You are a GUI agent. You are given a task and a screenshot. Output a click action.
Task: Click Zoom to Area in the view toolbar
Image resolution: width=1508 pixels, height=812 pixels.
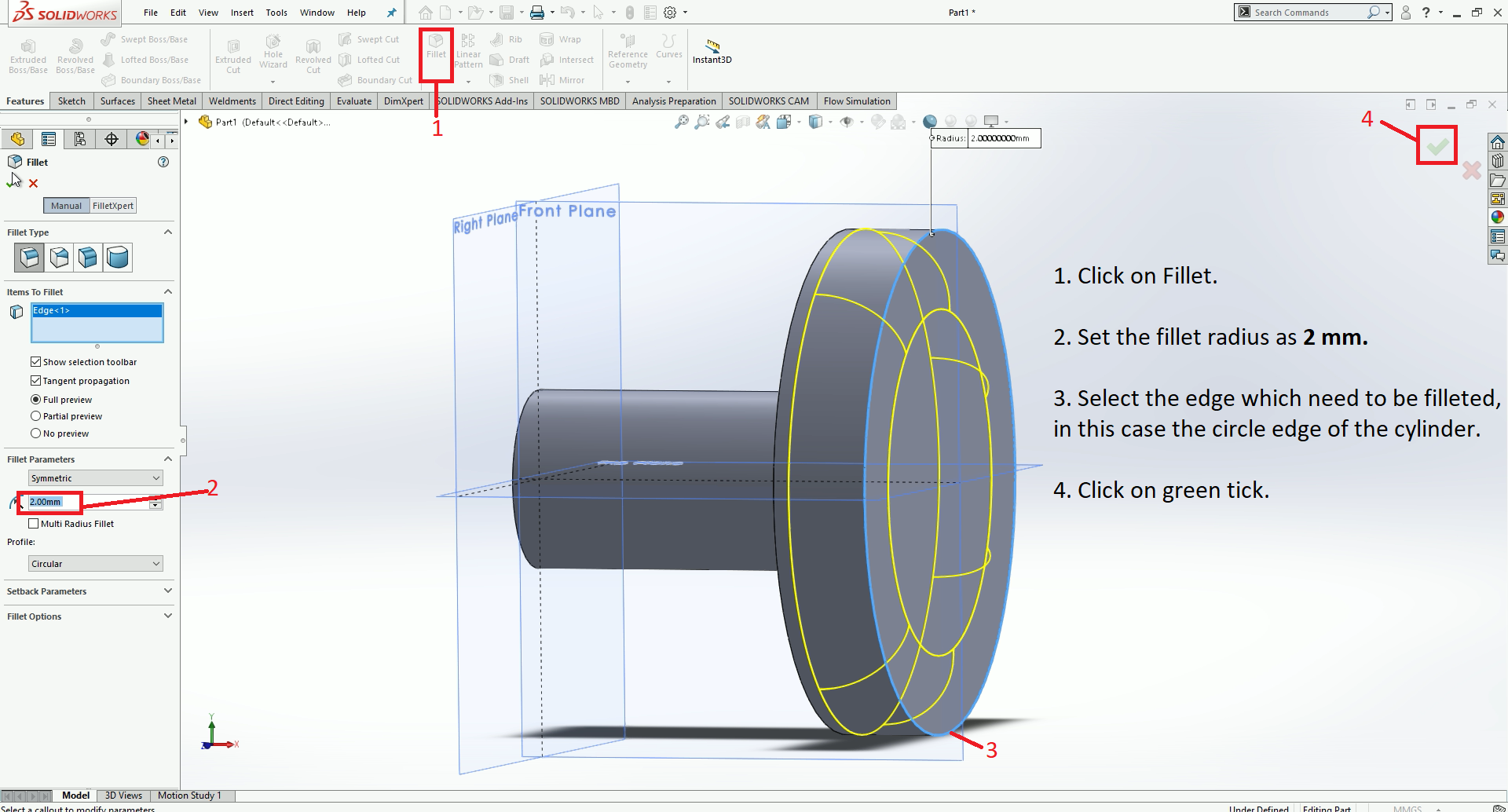tap(702, 122)
